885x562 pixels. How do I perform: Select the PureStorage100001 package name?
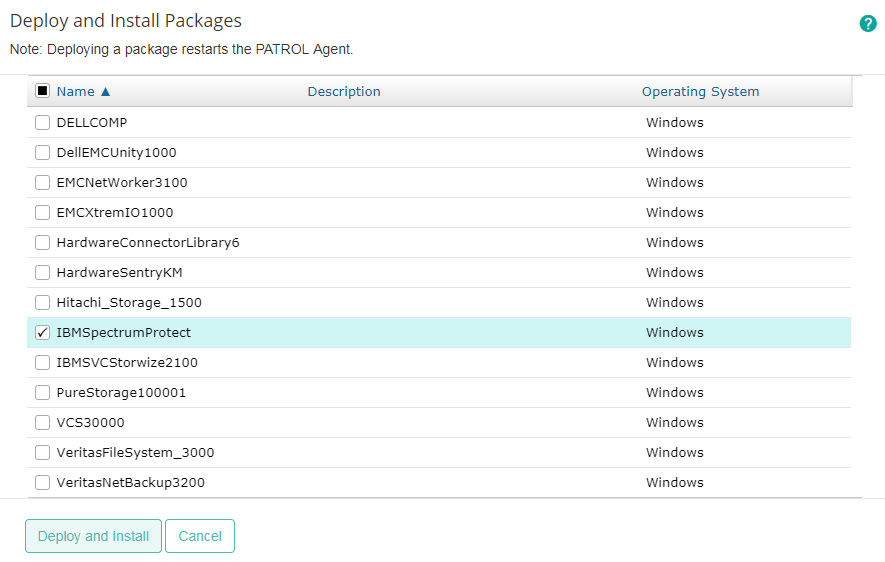[121, 392]
